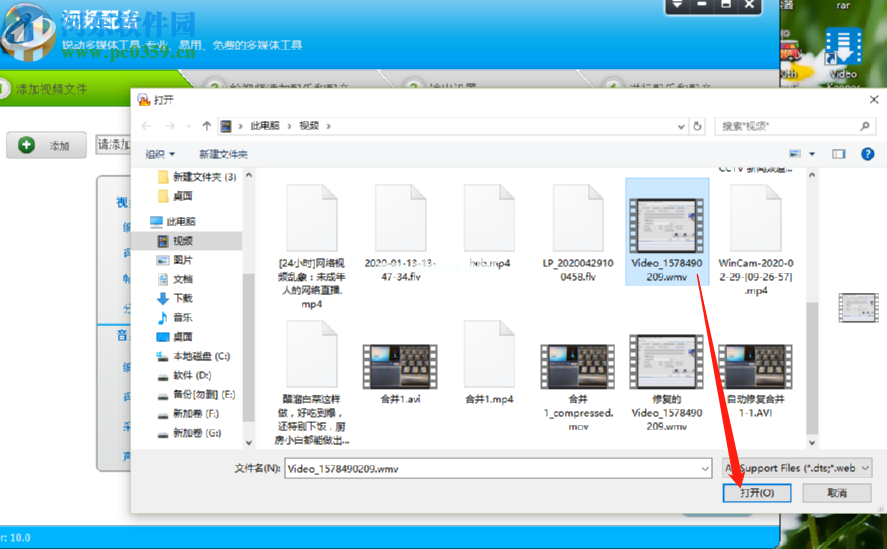Open the 组织 dropdown menu

coord(160,154)
